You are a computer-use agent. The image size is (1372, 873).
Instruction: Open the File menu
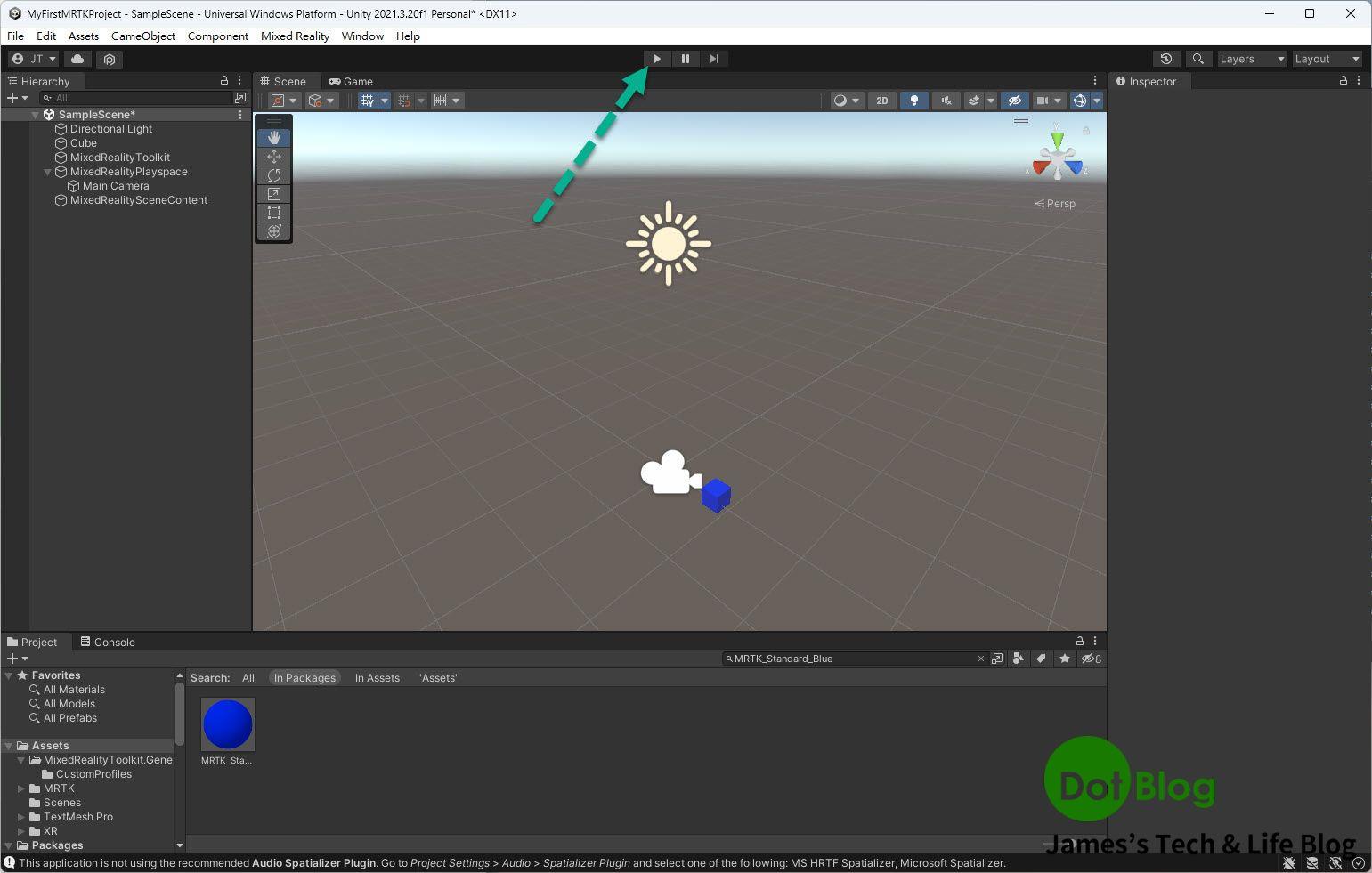15,36
